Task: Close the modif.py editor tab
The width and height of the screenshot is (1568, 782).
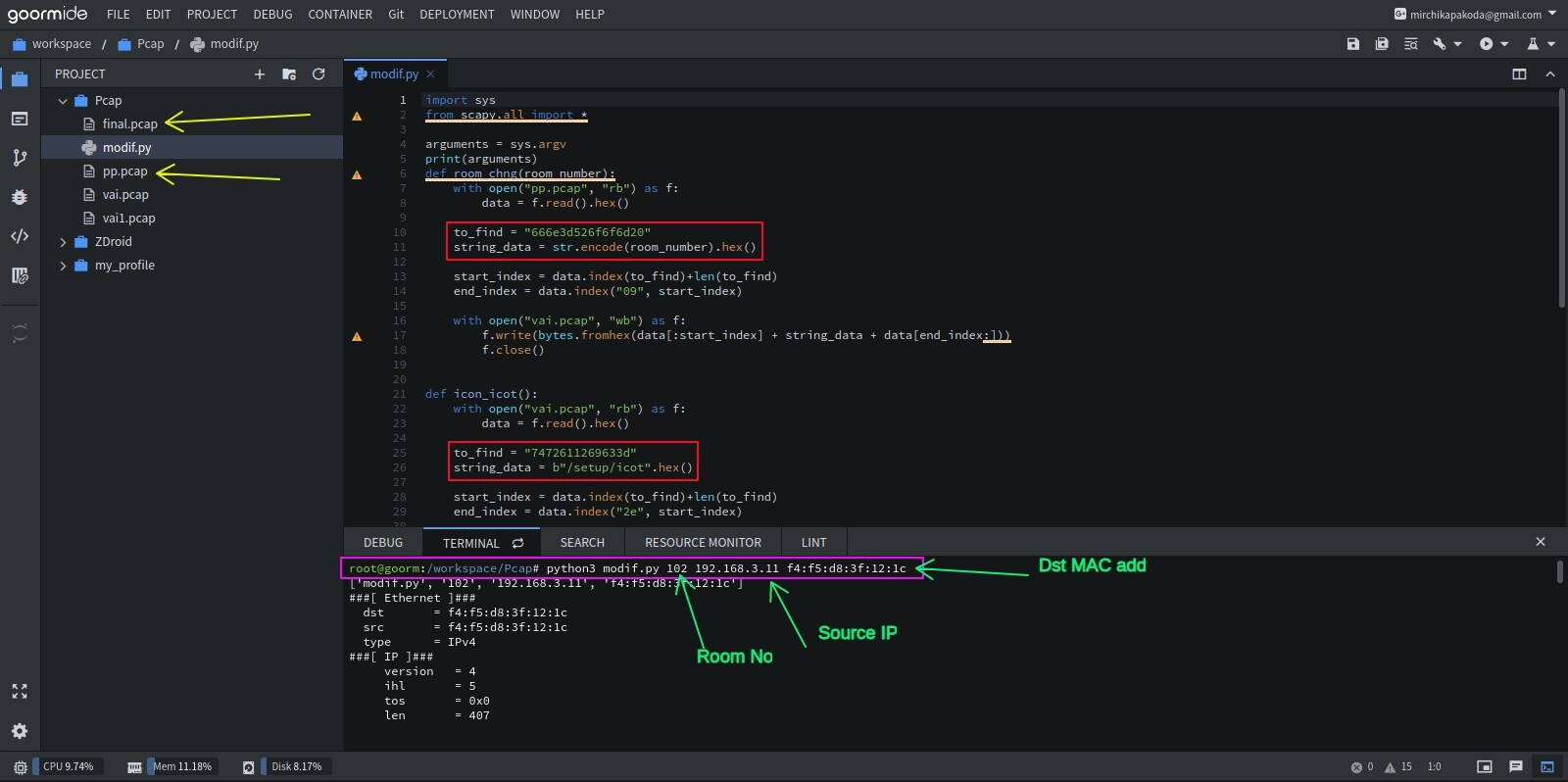Action: click(430, 73)
